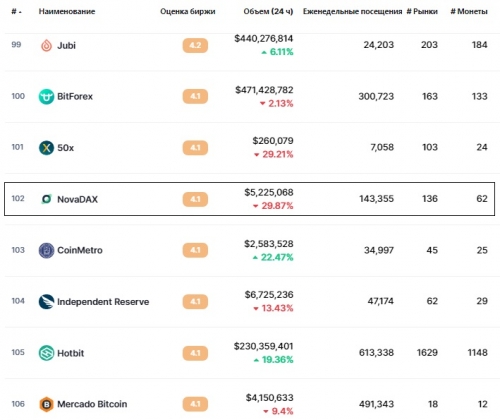Click BitForex coins count 133
This screenshot has width=500, height=420.
(480, 97)
